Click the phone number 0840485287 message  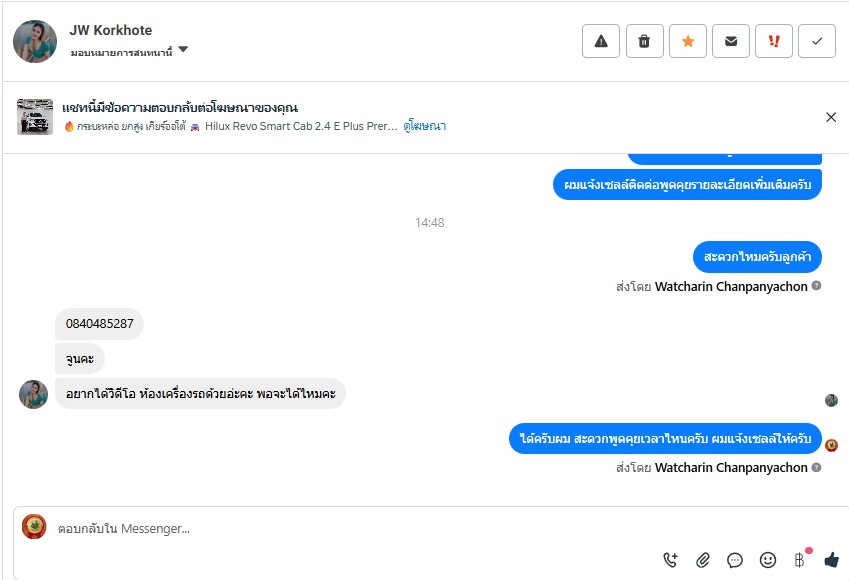click(100, 324)
